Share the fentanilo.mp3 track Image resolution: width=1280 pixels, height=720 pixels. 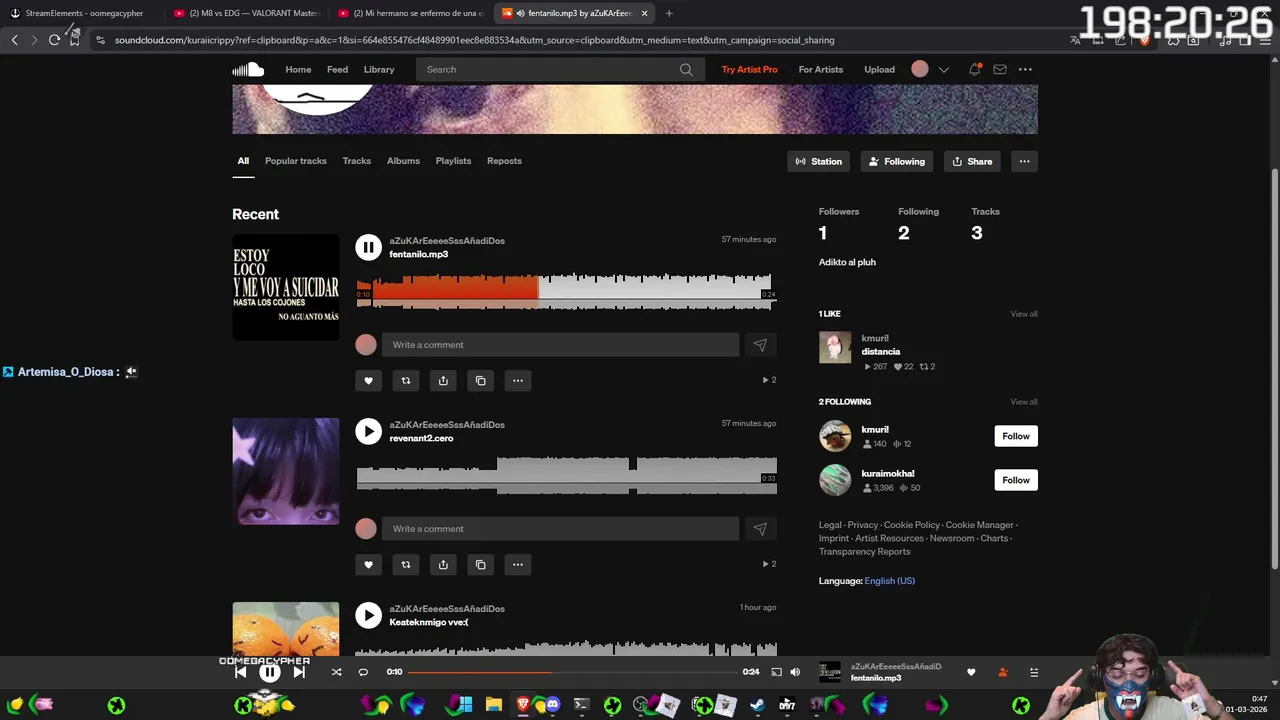coord(443,380)
